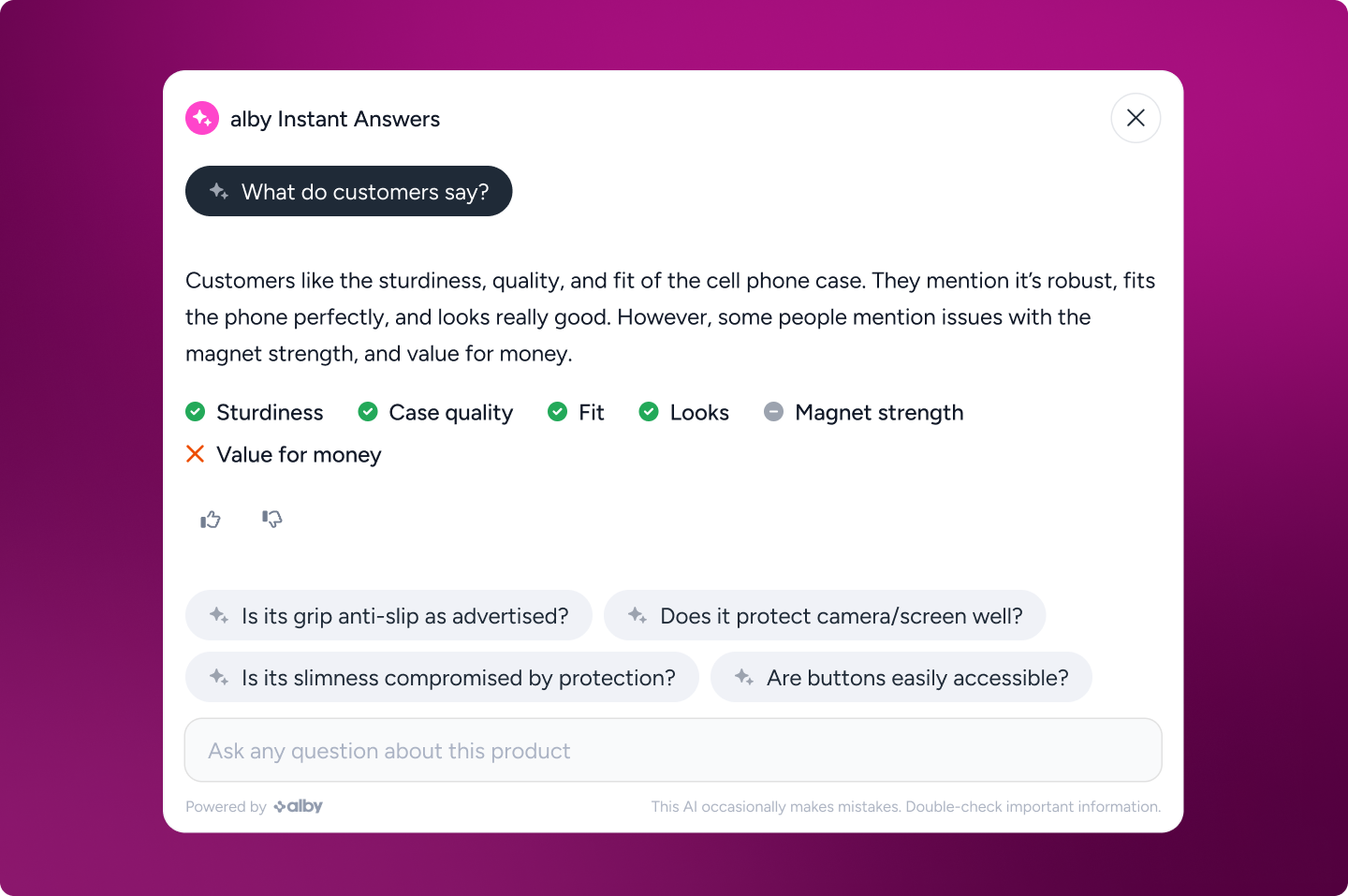Choose 'Is its slimness compromised by protection?'
The height and width of the screenshot is (896, 1348).
[442, 677]
